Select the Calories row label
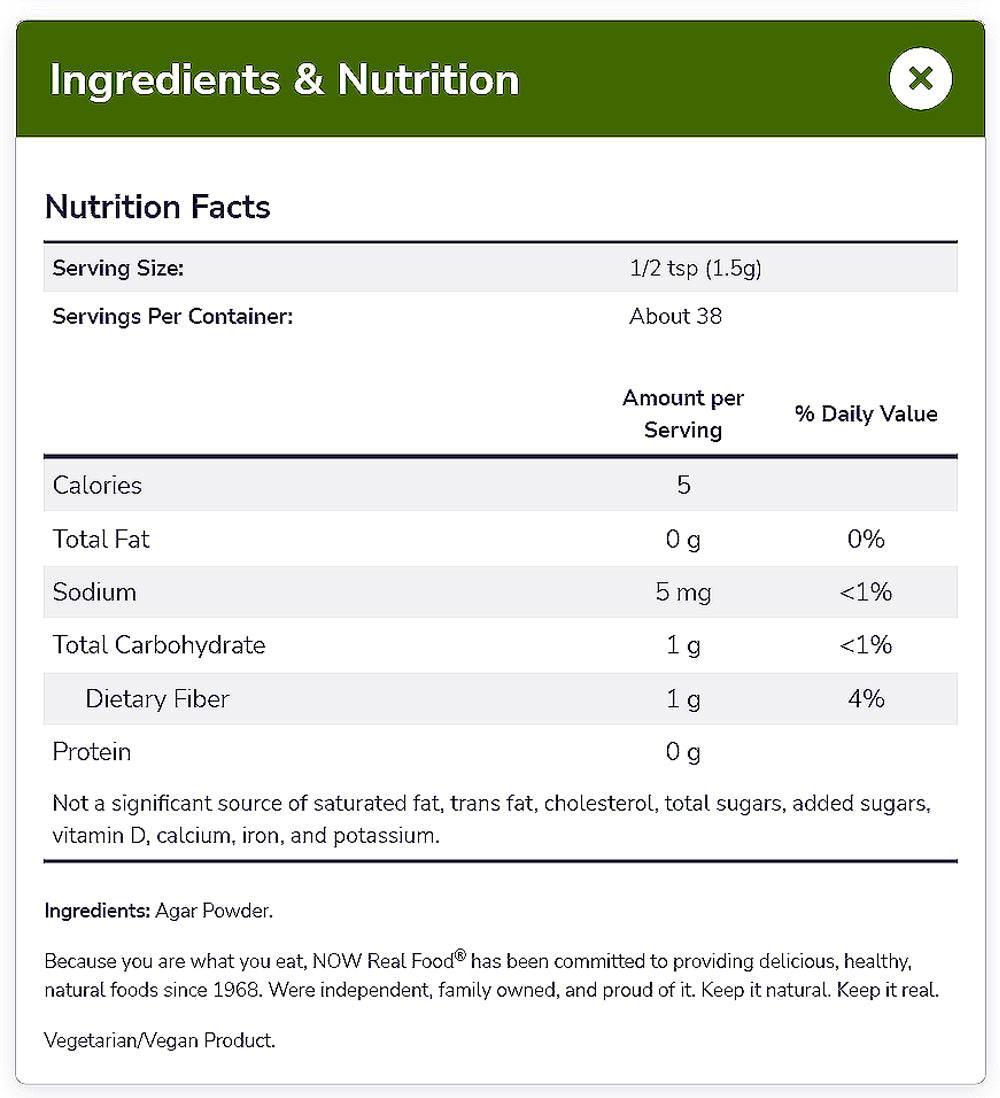This screenshot has width=1000, height=1098. tap(97, 485)
